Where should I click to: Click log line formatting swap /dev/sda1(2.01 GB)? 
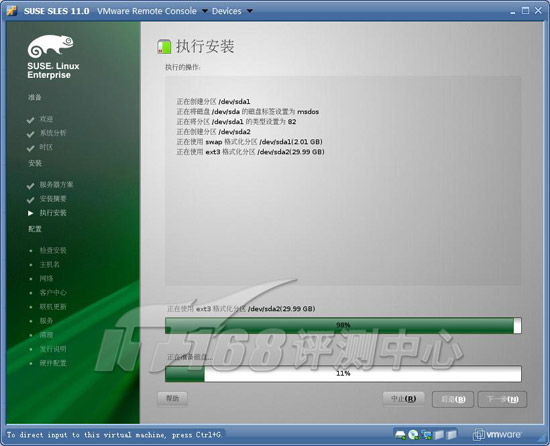pyautogui.click(x=249, y=142)
